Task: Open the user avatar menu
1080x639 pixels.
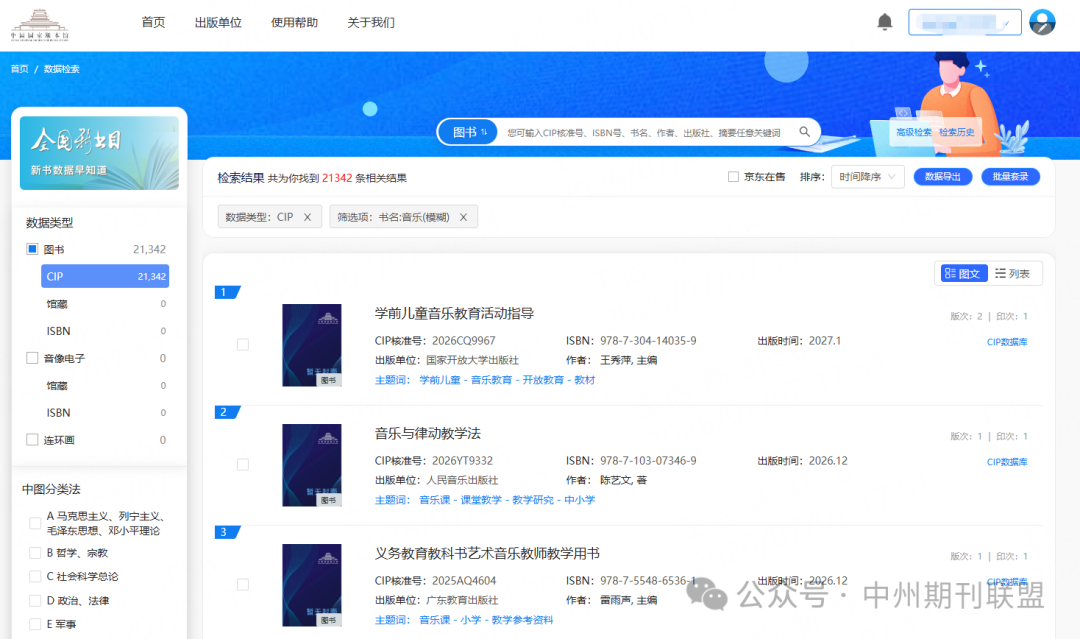Action: coord(1042,22)
